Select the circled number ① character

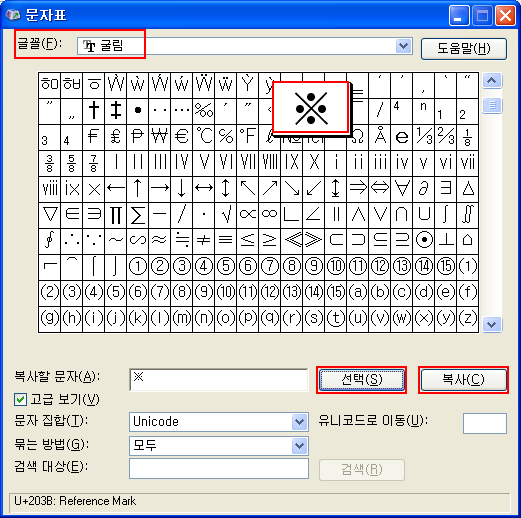point(138,267)
